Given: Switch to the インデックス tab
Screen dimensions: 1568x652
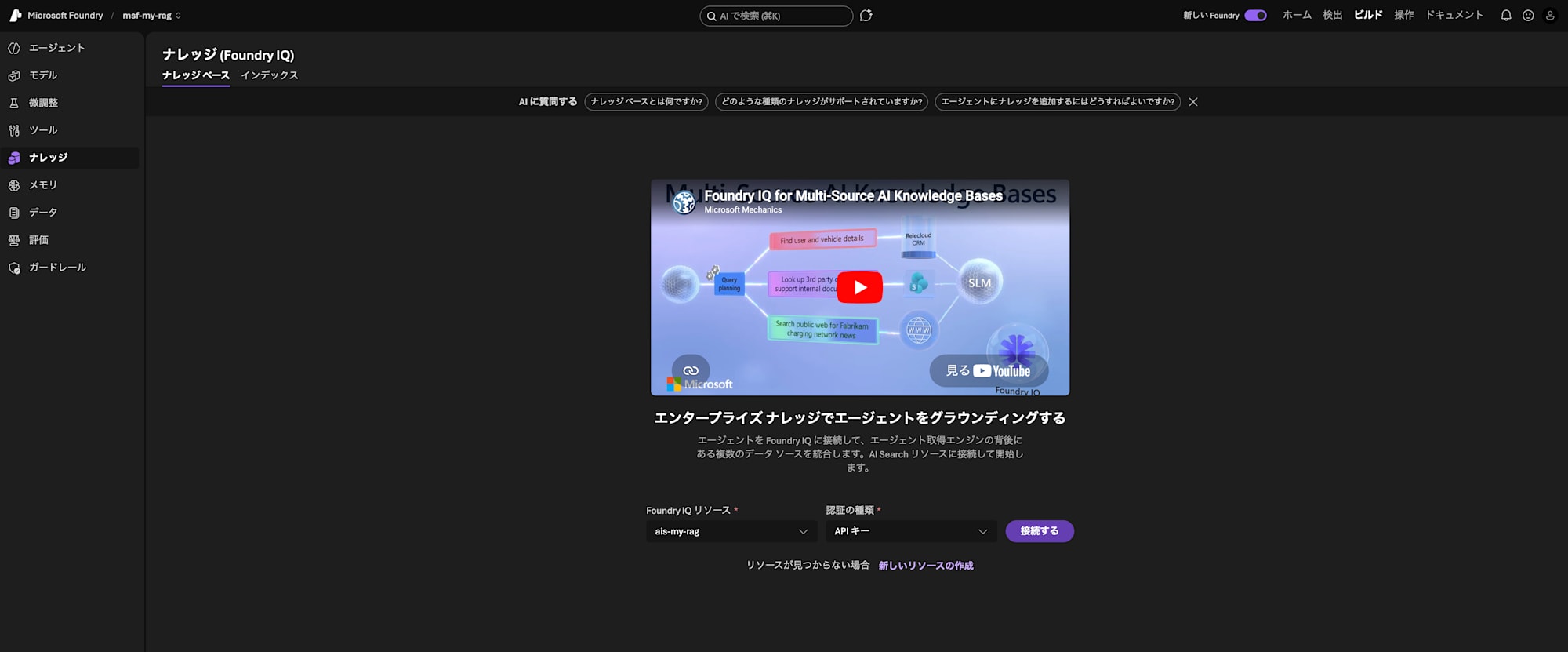Looking at the screenshot, I should pyautogui.click(x=270, y=75).
